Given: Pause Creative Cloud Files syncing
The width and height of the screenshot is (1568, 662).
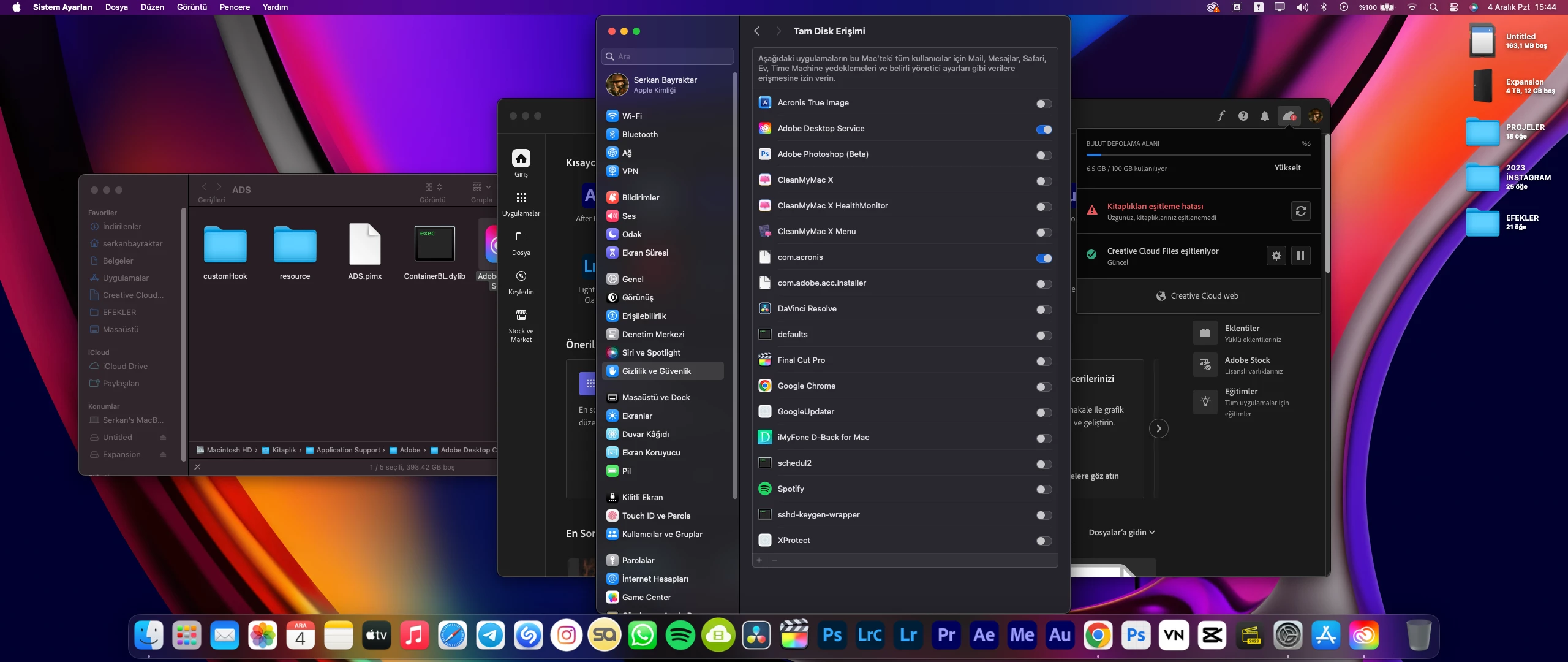Looking at the screenshot, I should (1300, 256).
